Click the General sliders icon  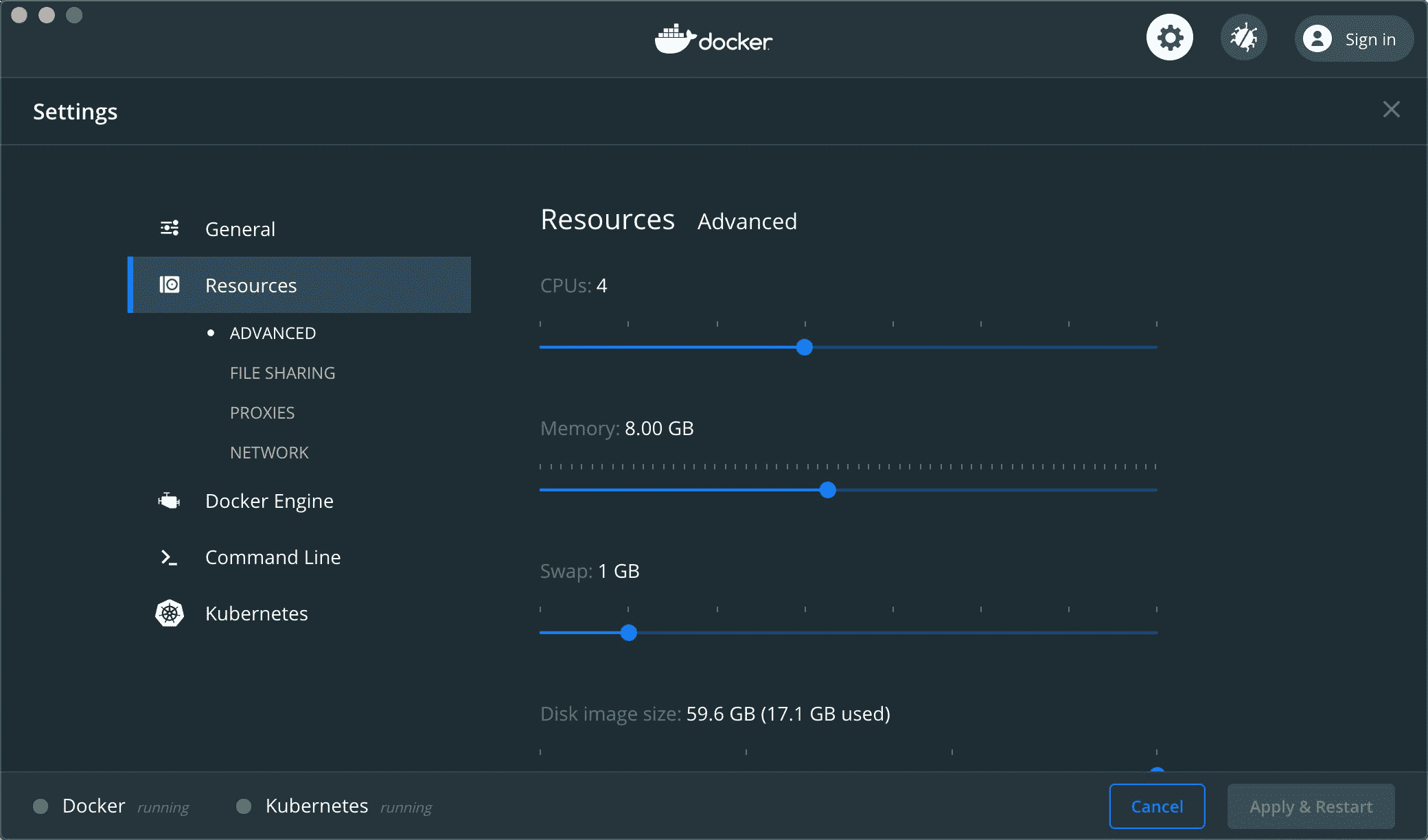tap(170, 228)
